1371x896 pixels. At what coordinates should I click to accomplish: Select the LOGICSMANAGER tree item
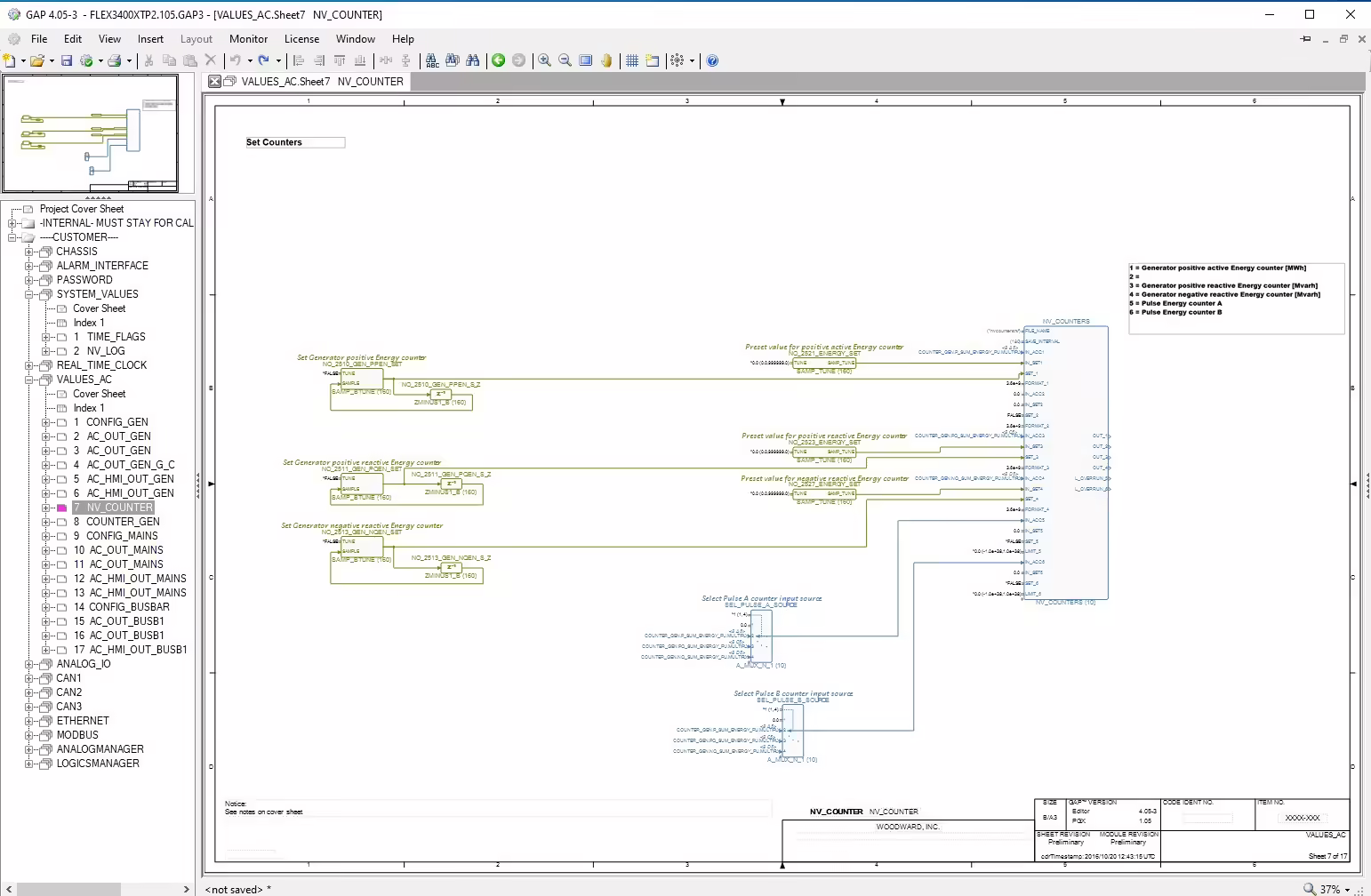[x=98, y=764]
